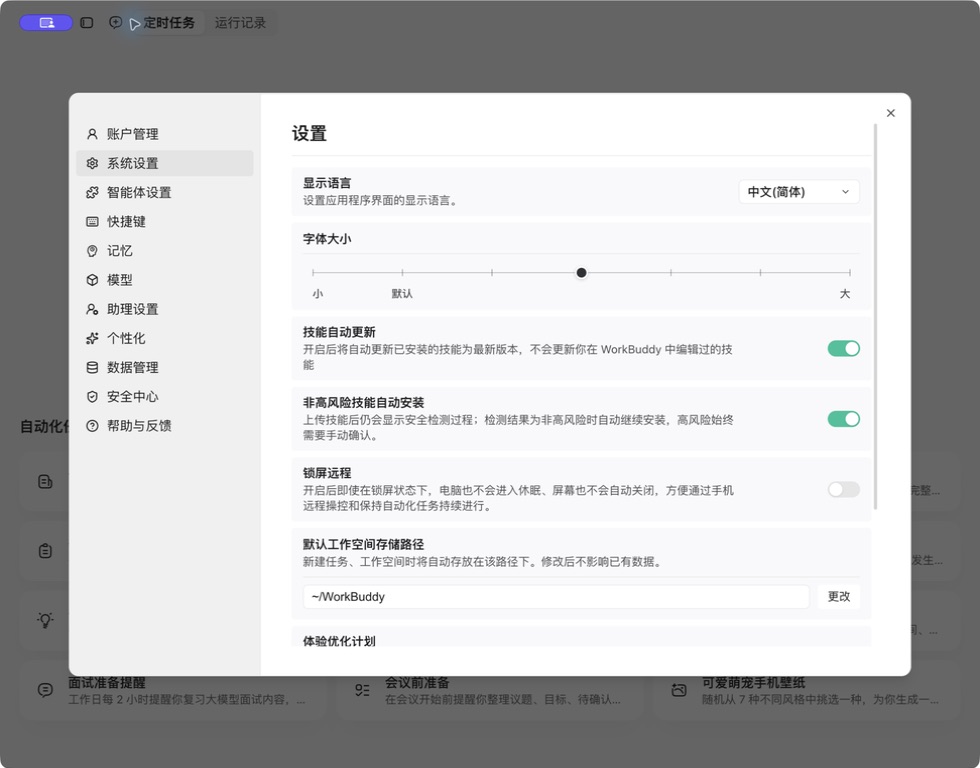Open 个性化 text entry

click(x=126, y=338)
